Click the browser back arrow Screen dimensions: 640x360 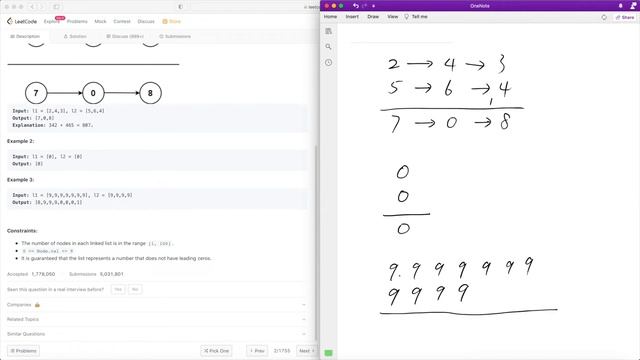32,7
